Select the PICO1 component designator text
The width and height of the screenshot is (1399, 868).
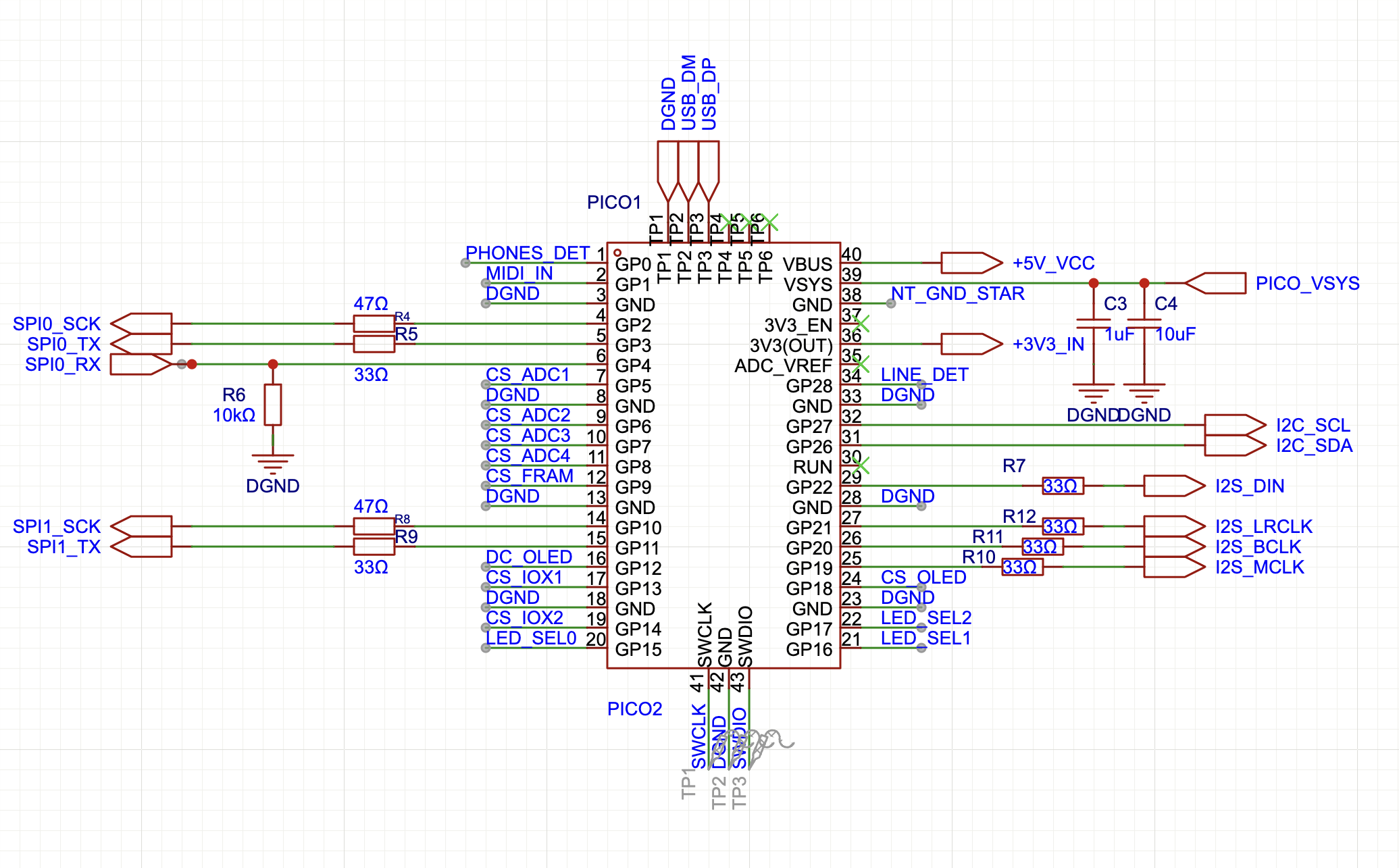[613, 203]
